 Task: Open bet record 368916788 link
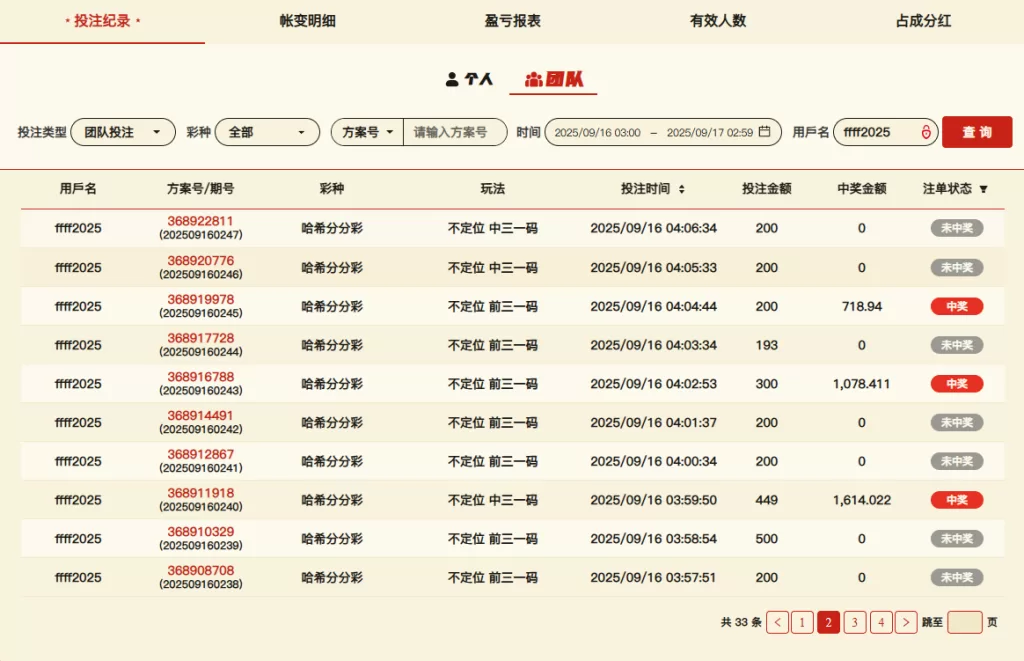pyautogui.click(x=200, y=377)
